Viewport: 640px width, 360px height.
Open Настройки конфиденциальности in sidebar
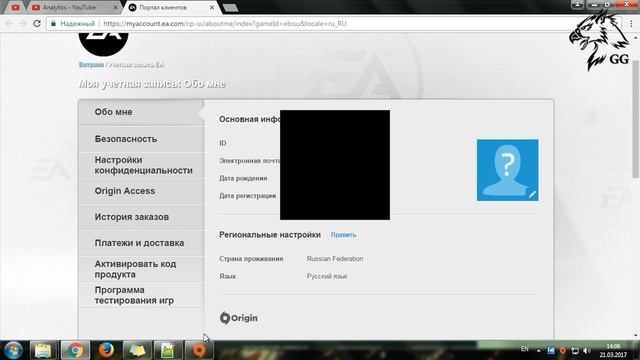141,165
